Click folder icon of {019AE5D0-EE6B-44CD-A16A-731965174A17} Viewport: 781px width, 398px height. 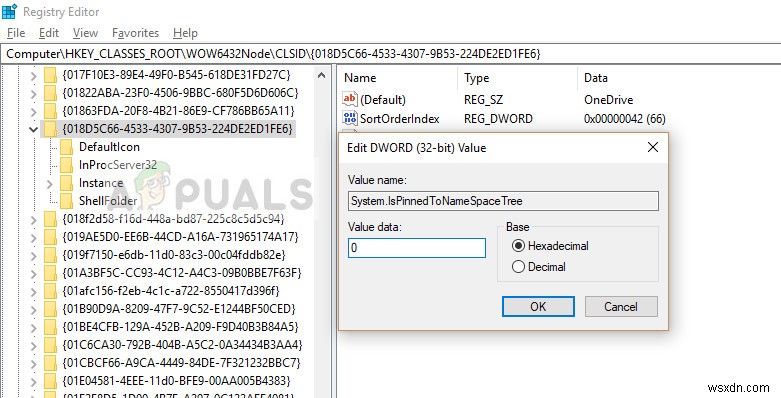[50, 237]
